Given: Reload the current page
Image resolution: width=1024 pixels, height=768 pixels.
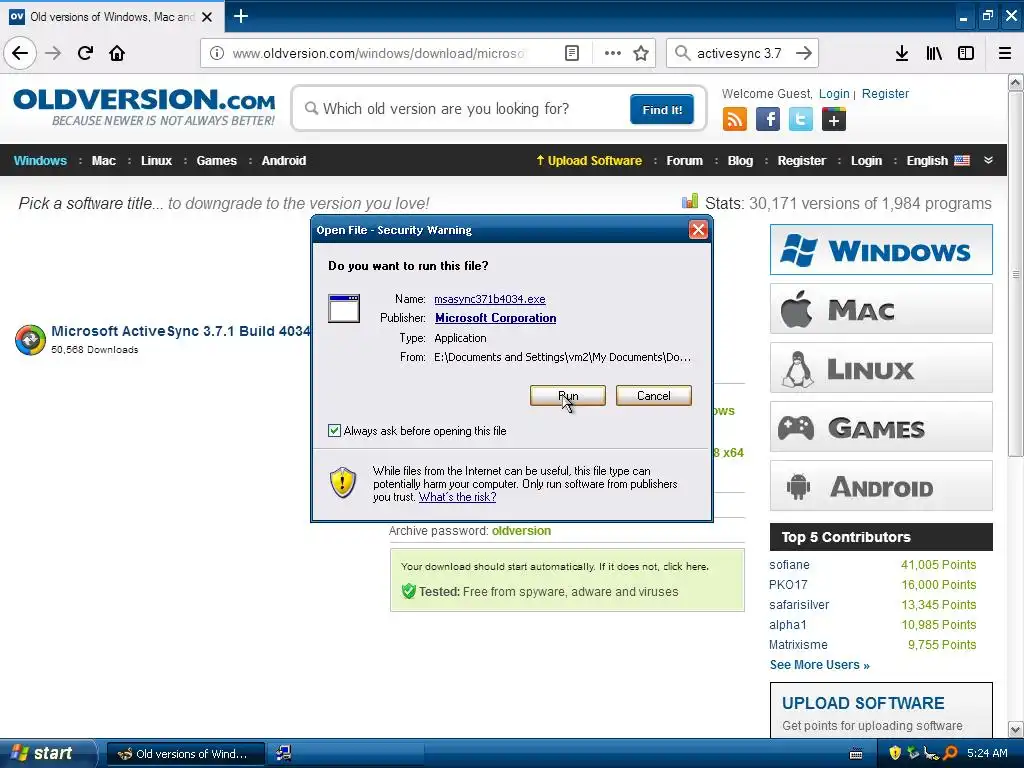Looking at the screenshot, I should (85, 53).
